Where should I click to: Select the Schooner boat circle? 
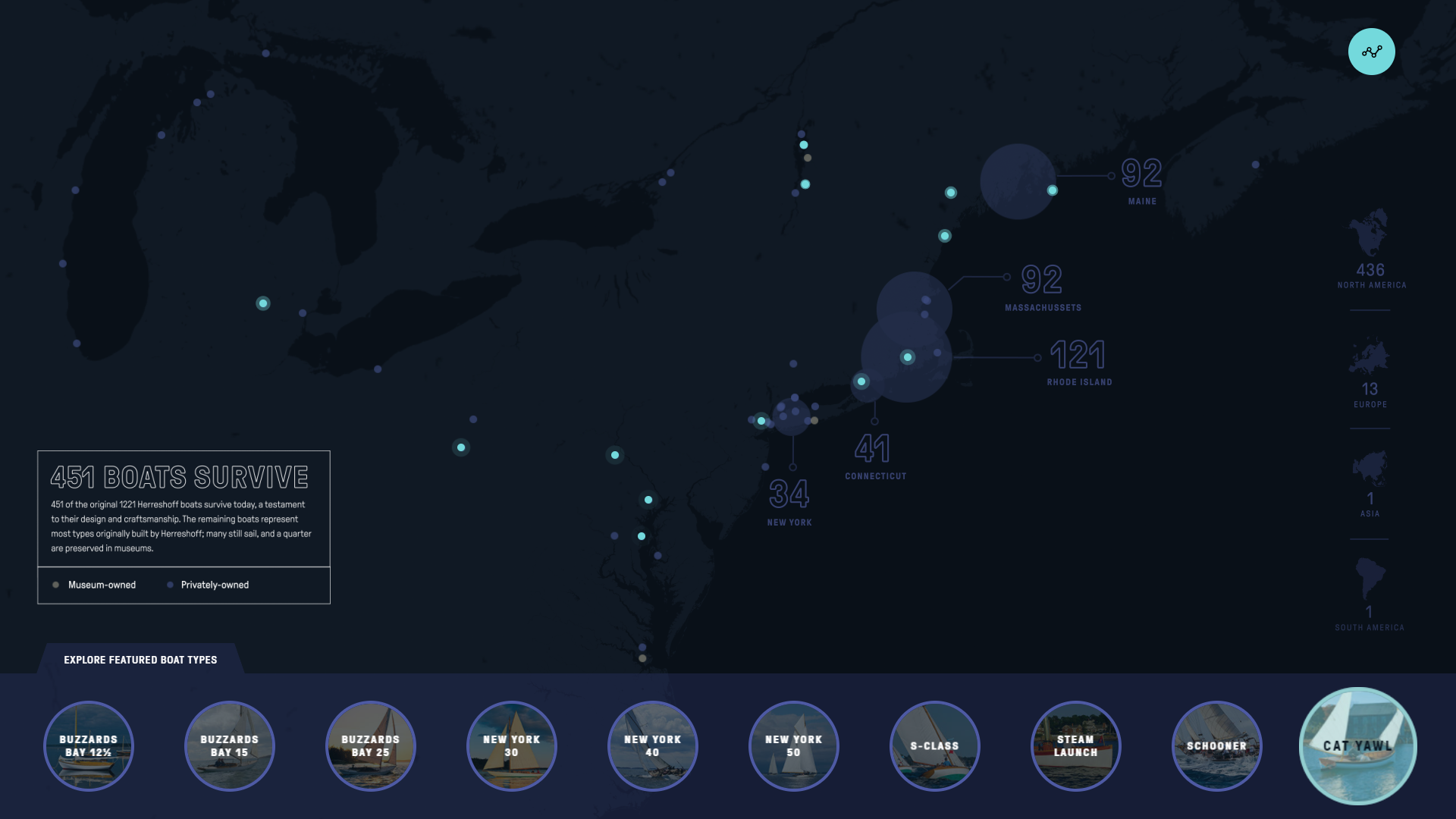tap(1217, 746)
